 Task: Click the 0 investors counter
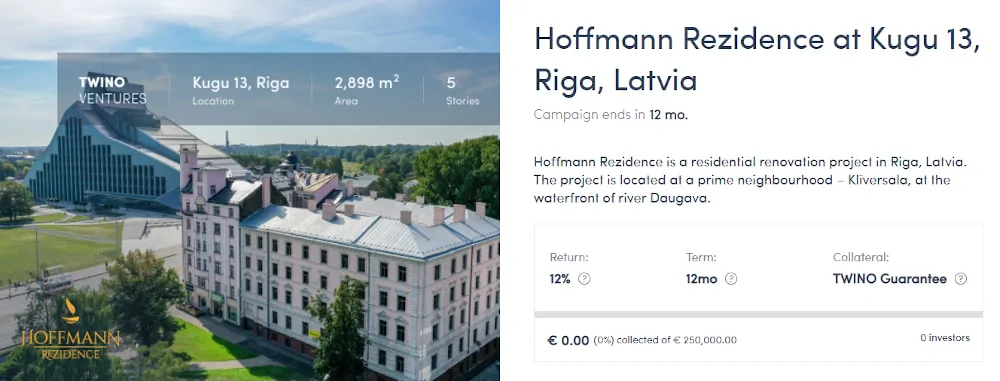point(945,338)
